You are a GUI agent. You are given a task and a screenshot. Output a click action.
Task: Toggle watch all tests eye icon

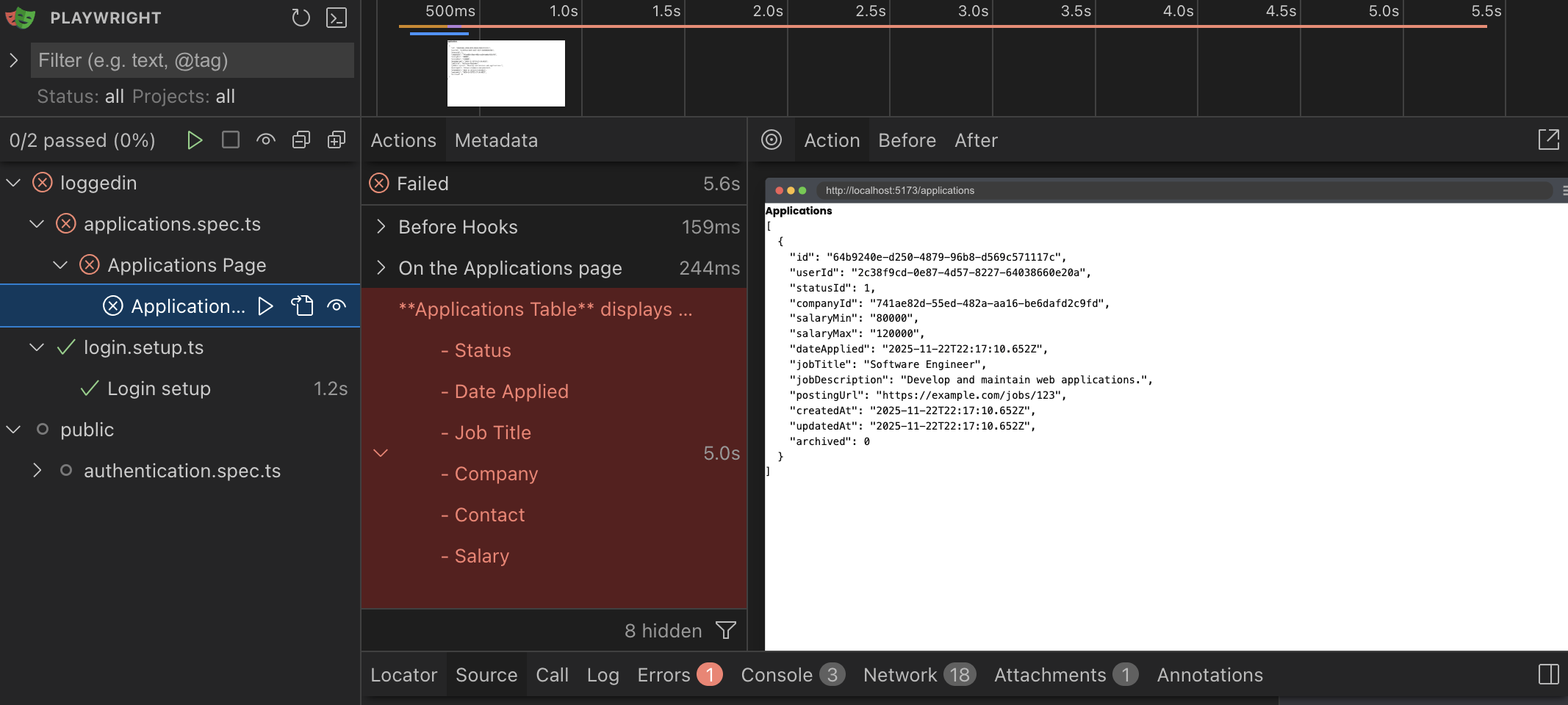[x=265, y=140]
